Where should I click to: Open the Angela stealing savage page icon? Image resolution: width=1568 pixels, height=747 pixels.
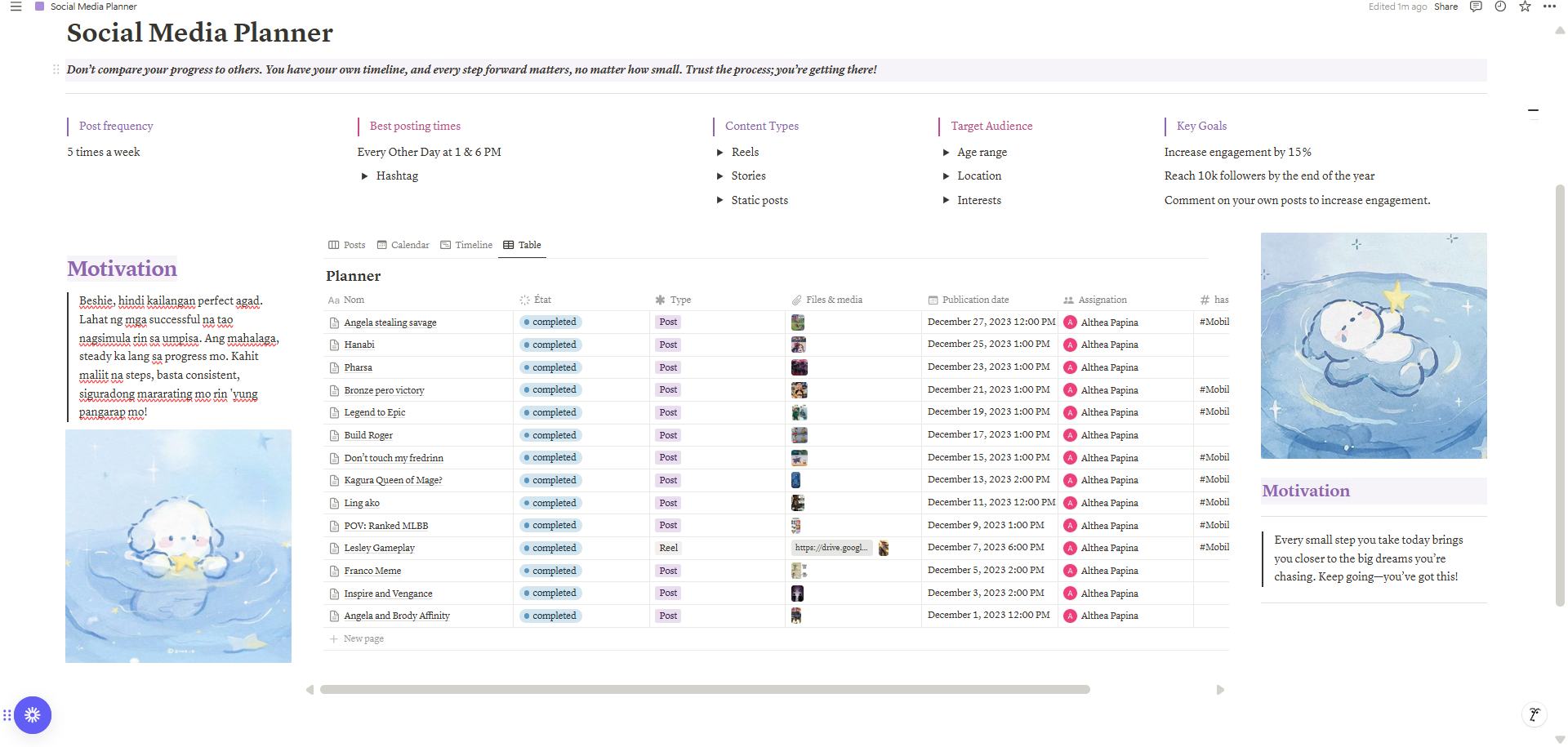coord(334,323)
